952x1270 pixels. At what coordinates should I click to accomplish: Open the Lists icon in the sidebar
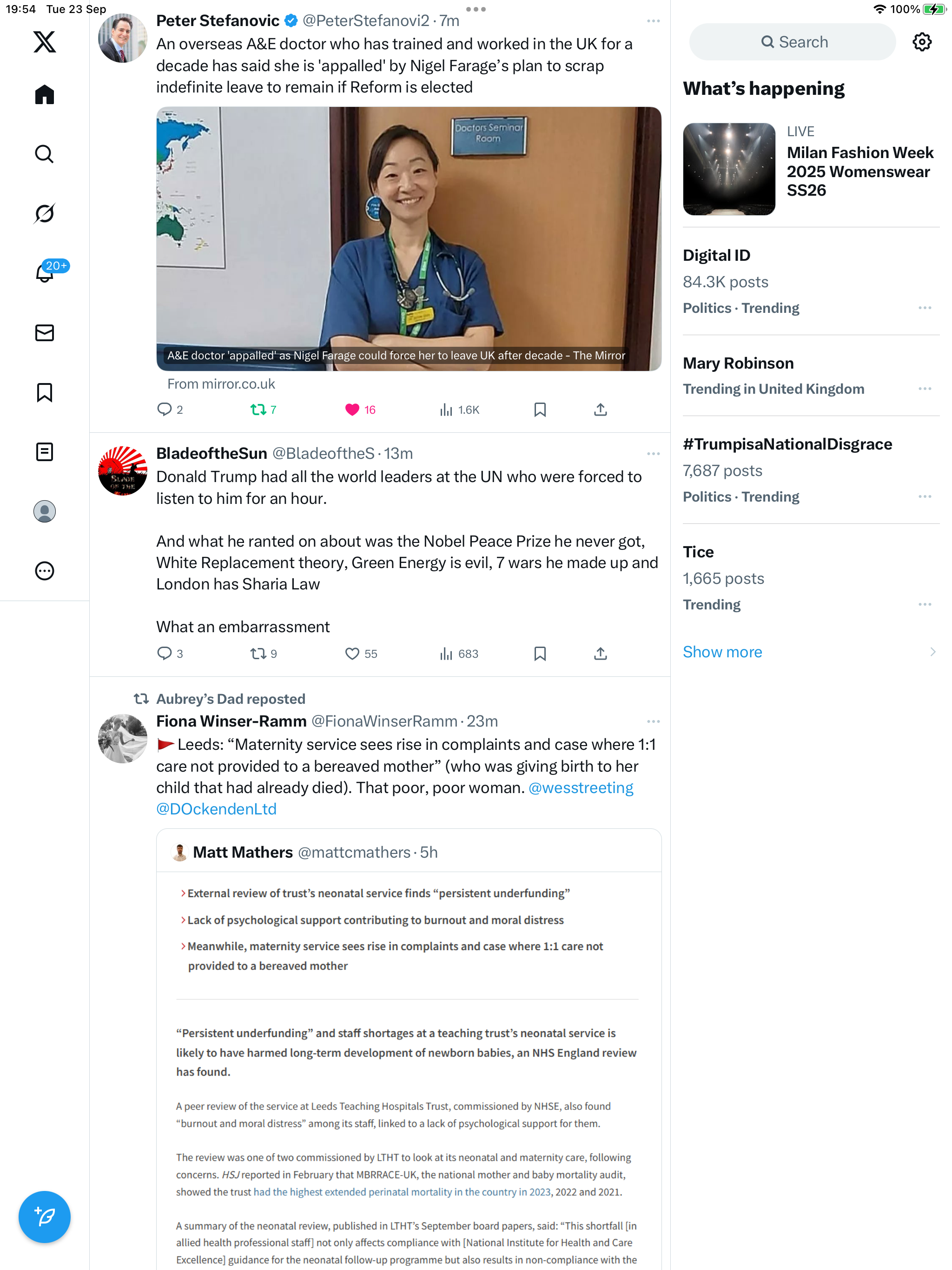44,452
